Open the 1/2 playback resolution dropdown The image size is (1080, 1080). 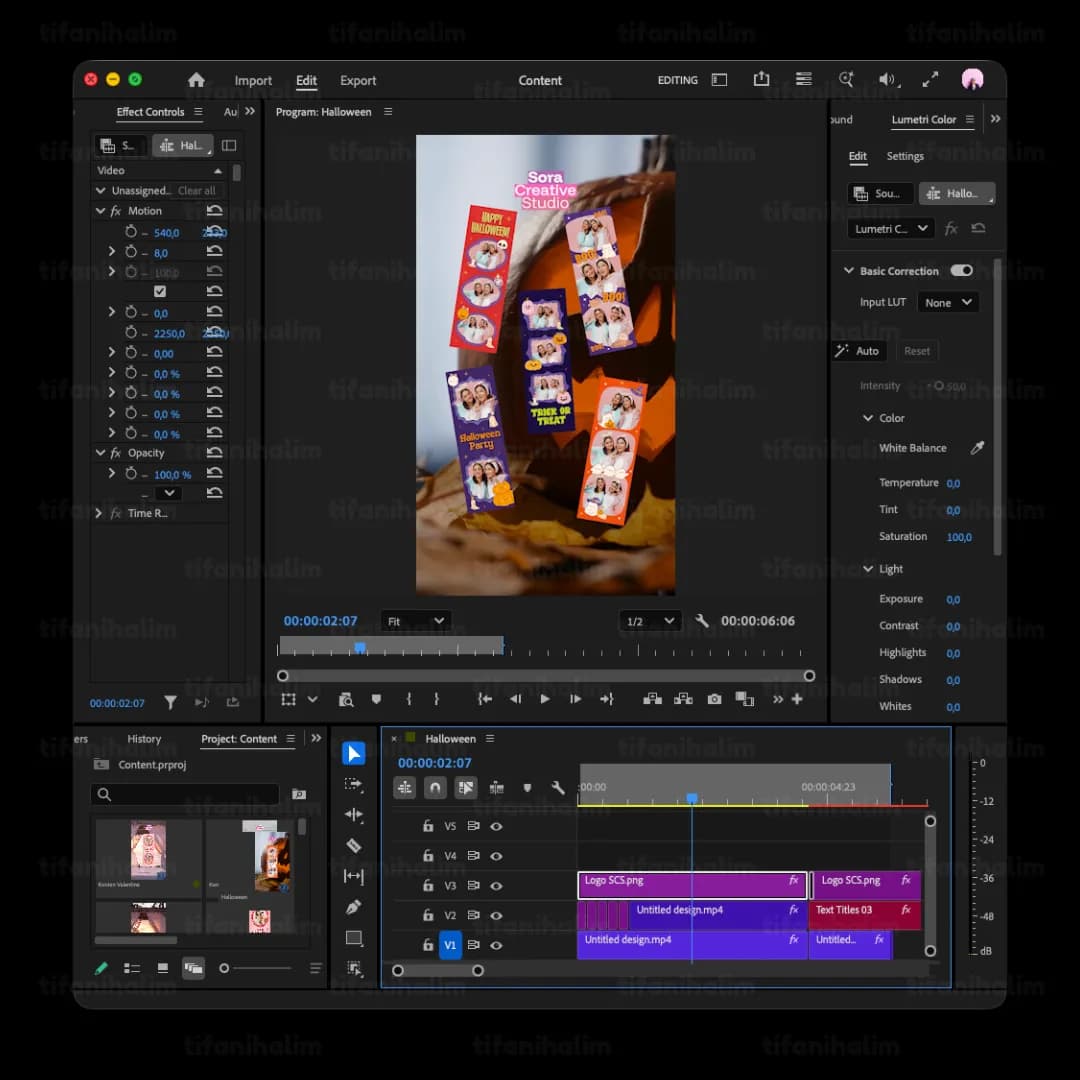pos(650,621)
